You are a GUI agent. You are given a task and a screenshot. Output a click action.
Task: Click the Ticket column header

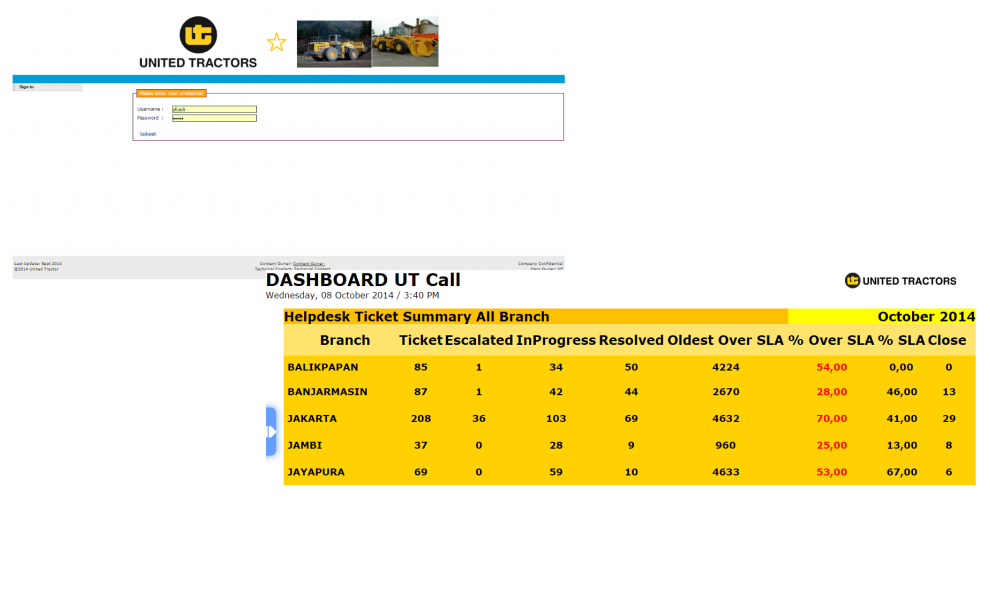click(x=420, y=340)
